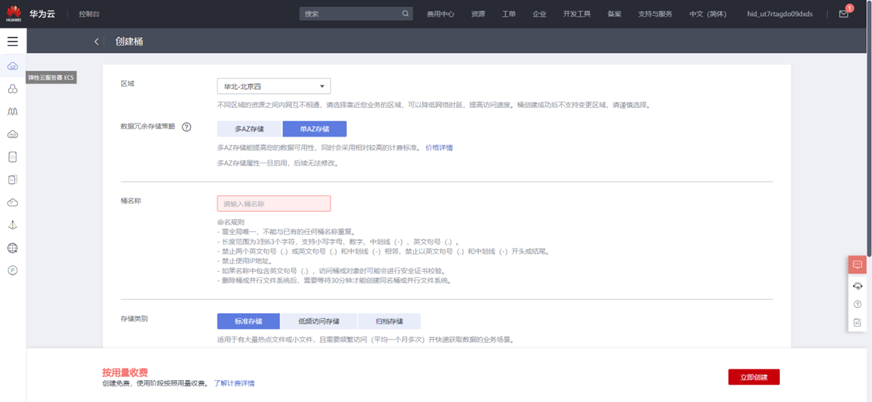Click the sidebar stacked-pages backup icon

tap(12, 180)
